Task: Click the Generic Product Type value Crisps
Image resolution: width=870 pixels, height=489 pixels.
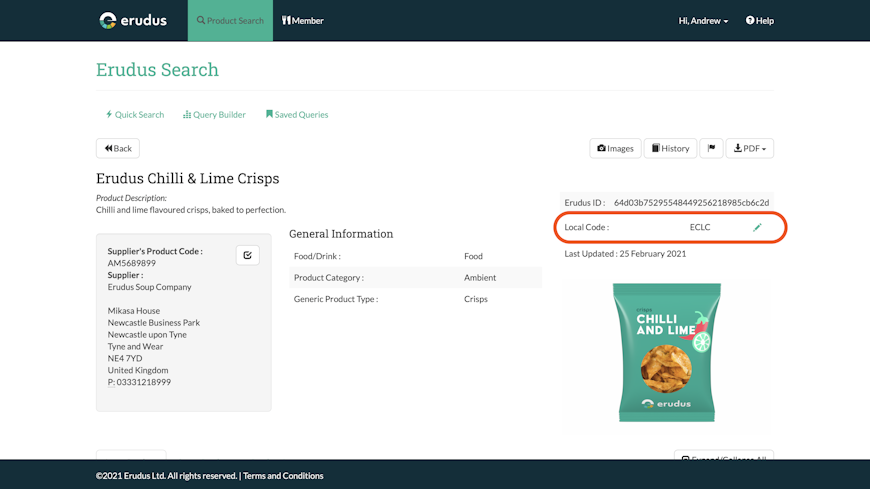Action: 476,299
